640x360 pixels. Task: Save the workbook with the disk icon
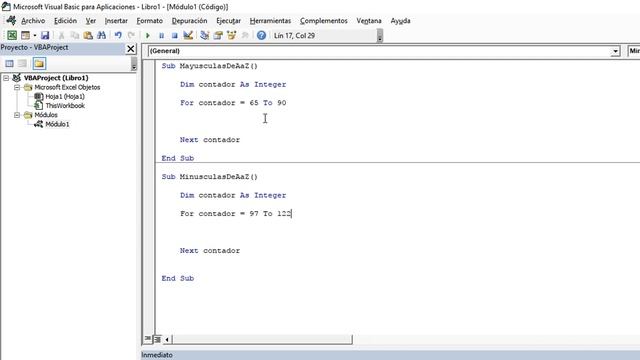(45, 36)
